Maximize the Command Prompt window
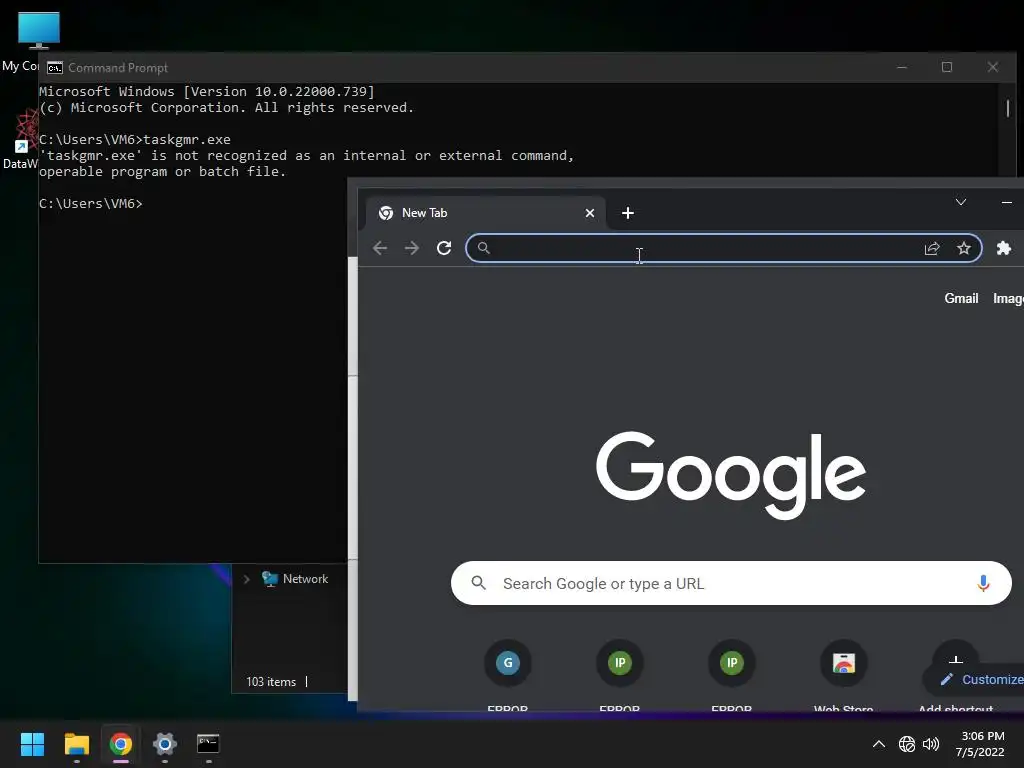Screen dimensions: 1024x768 [947, 67]
